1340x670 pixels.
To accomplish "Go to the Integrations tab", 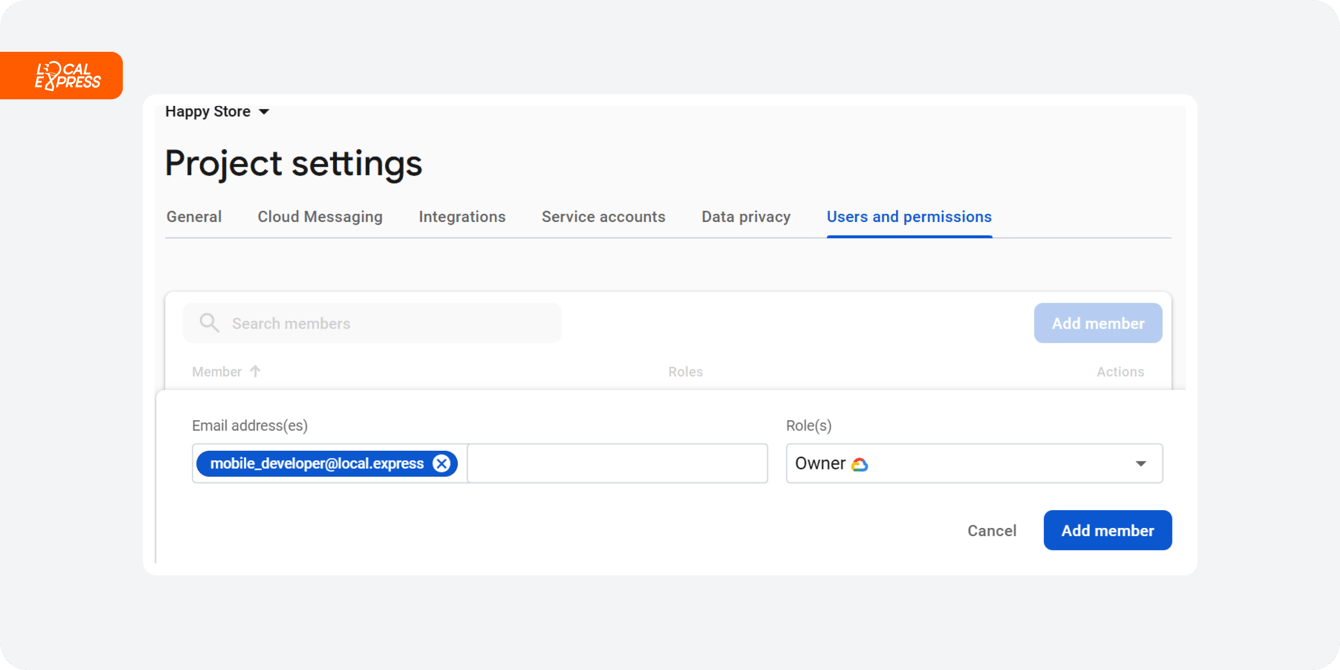I will pyautogui.click(x=462, y=216).
